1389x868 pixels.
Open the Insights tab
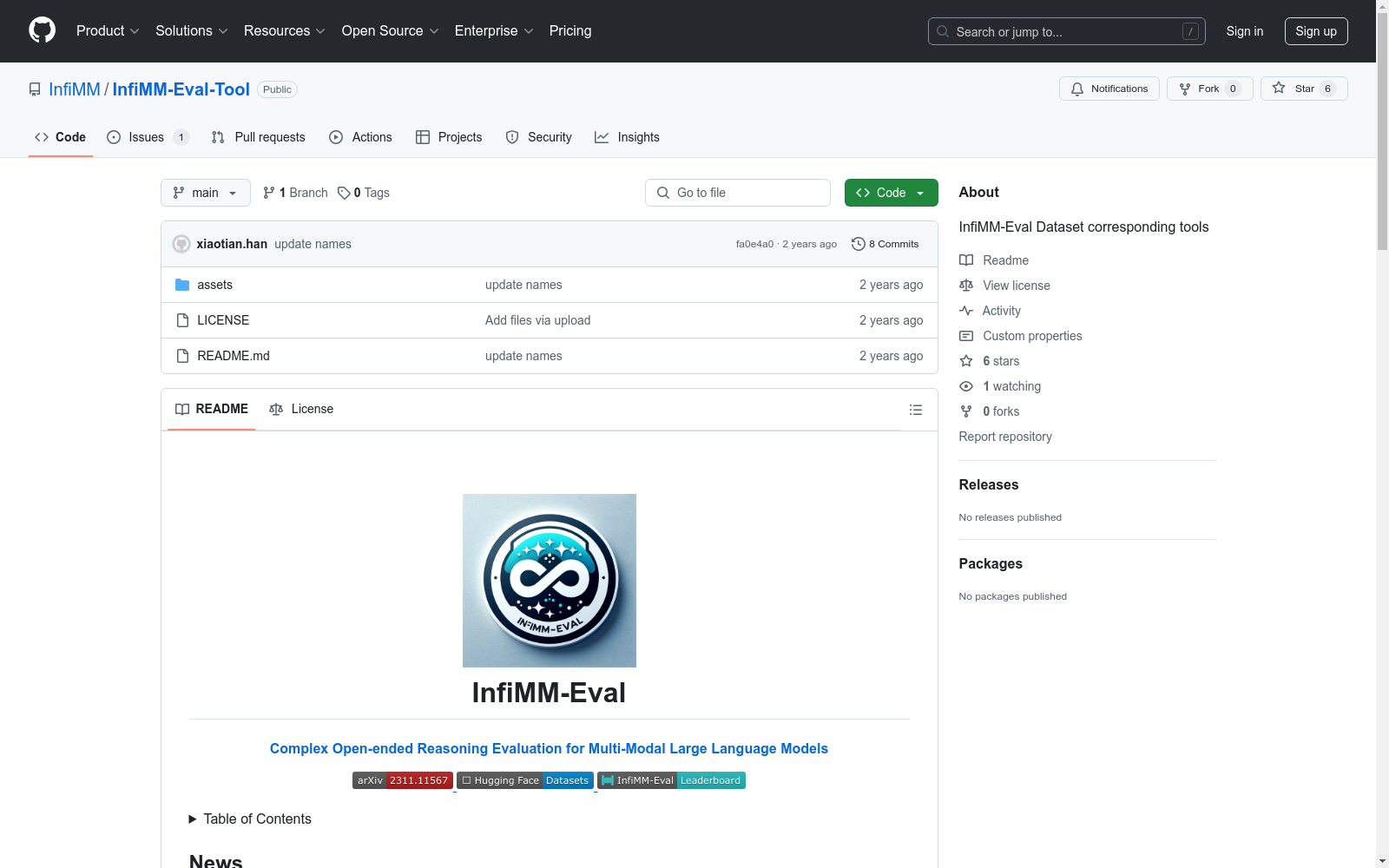tap(627, 137)
